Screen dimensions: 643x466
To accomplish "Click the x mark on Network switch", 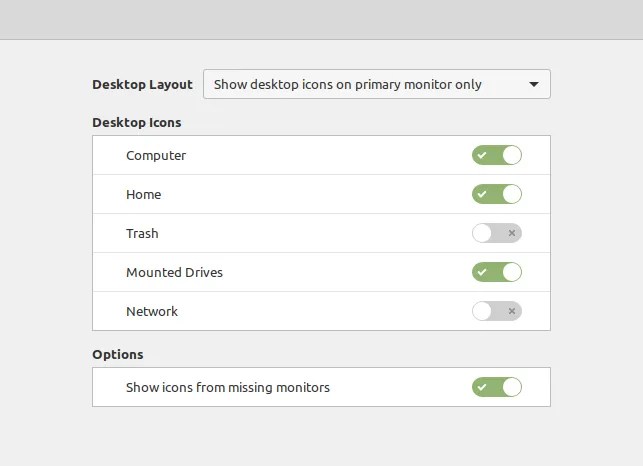I will (x=511, y=311).
